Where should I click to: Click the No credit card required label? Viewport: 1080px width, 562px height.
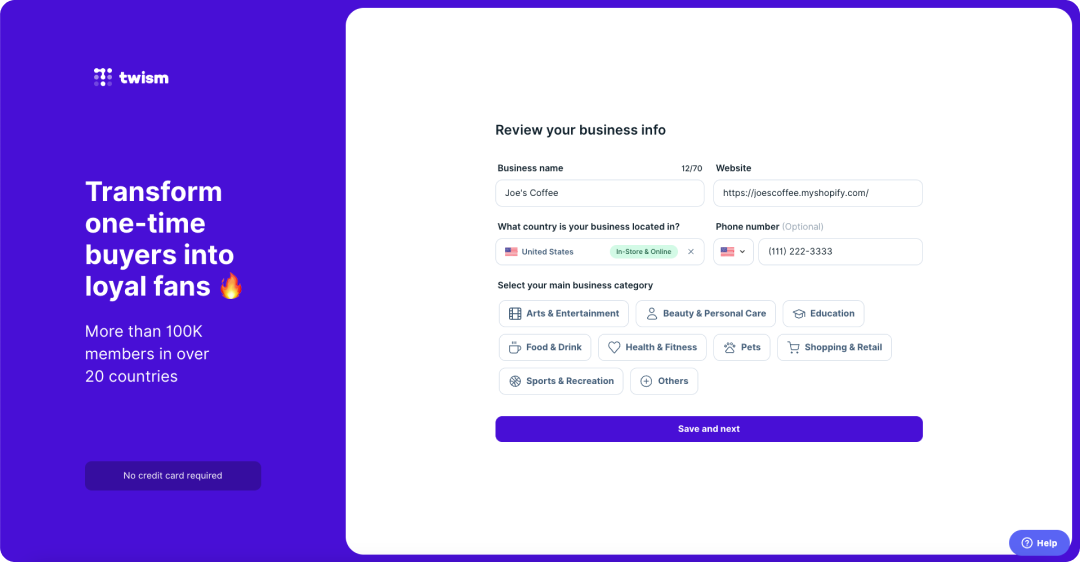tap(173, 476)
